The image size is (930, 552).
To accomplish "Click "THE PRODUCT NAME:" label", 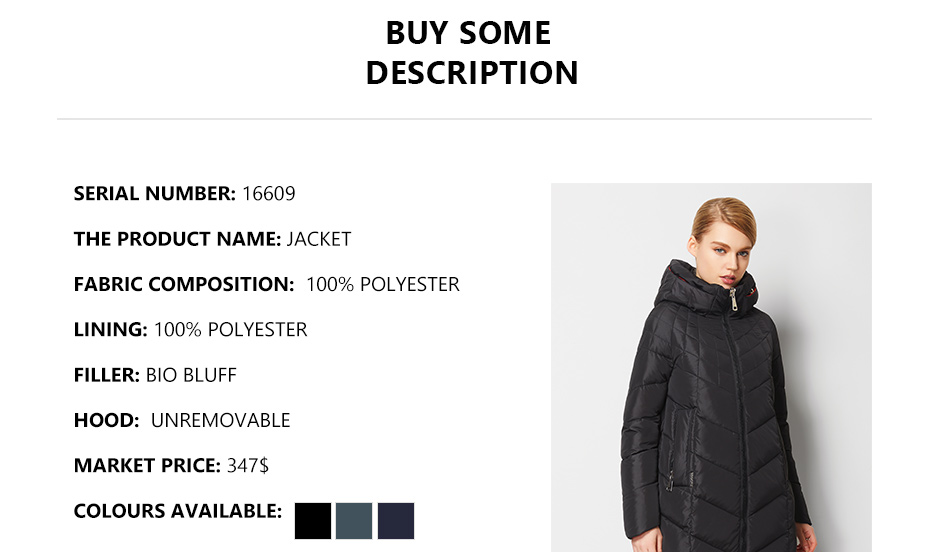I will pyautogui.click(x=177, y=239).
